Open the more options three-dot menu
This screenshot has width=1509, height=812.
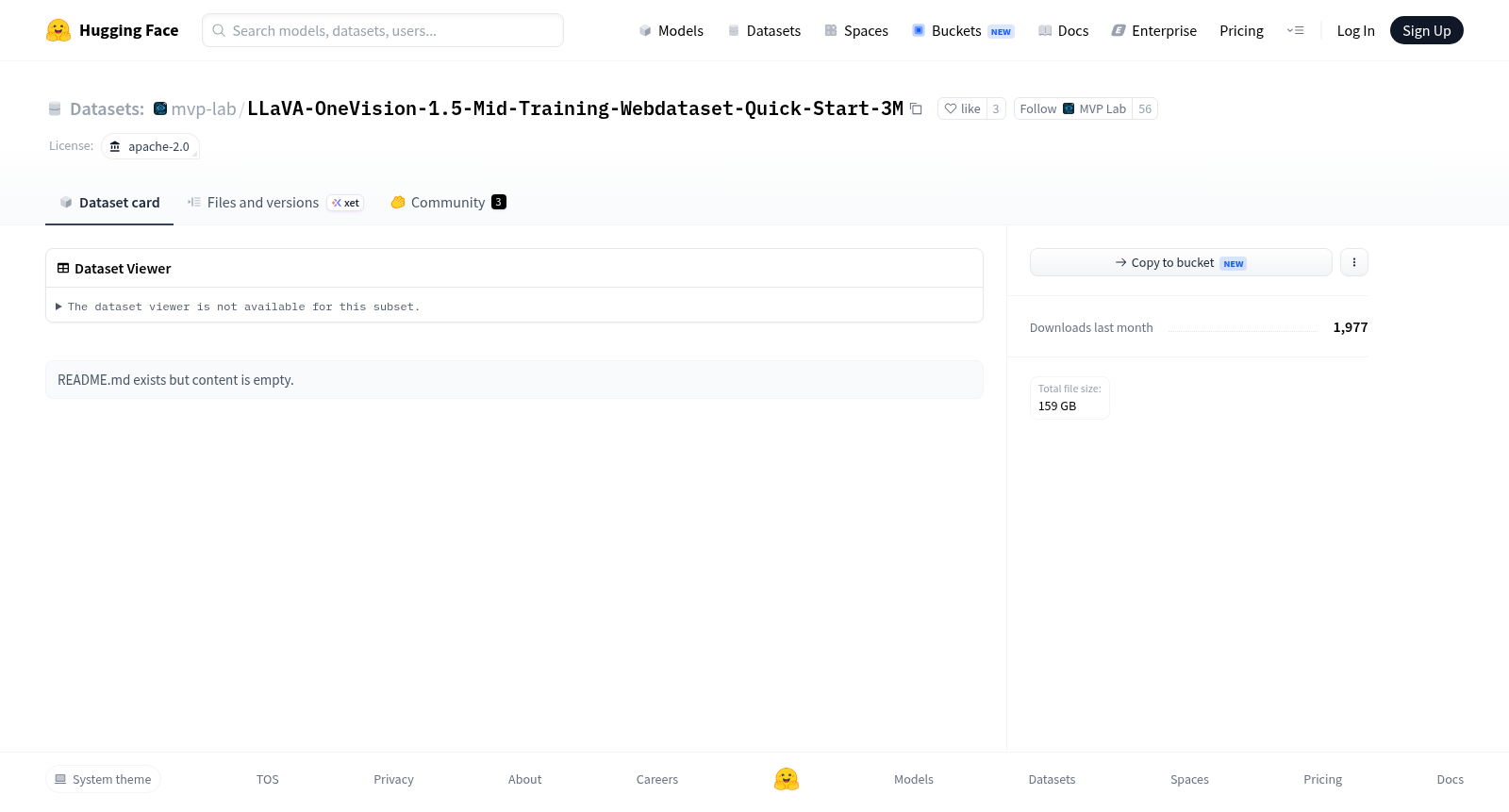[x=1354, y=262]
